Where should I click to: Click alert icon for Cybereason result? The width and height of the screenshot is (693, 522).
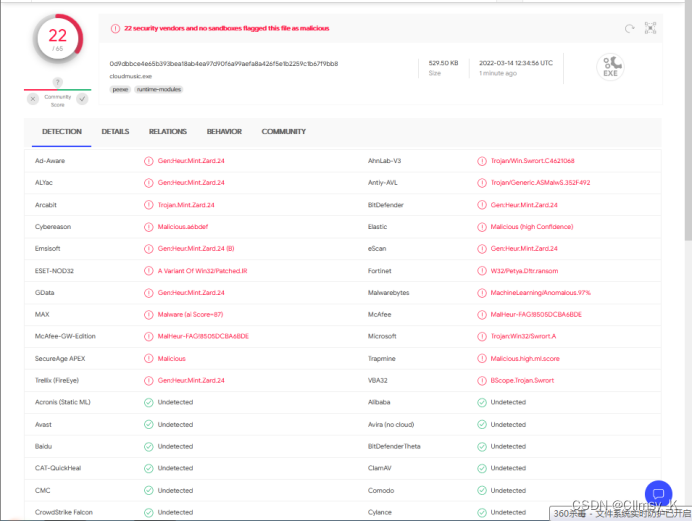(148, 227)
